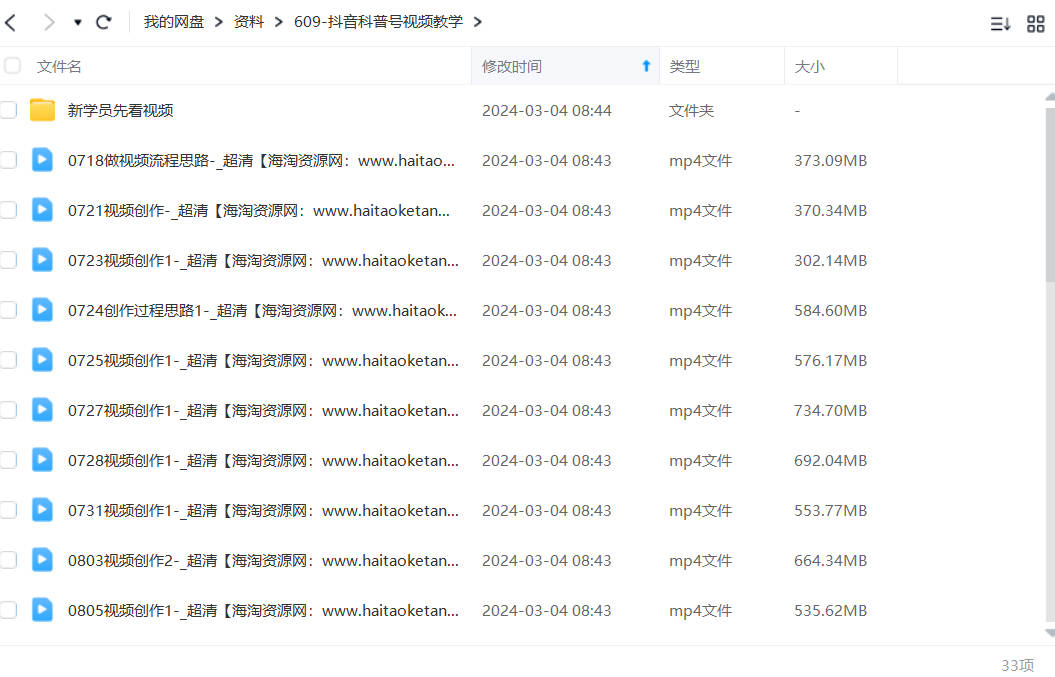Click the 2024-03-04 08:44 modified time
Screen dimensions: 1055x677
click(x=546, y=110)
